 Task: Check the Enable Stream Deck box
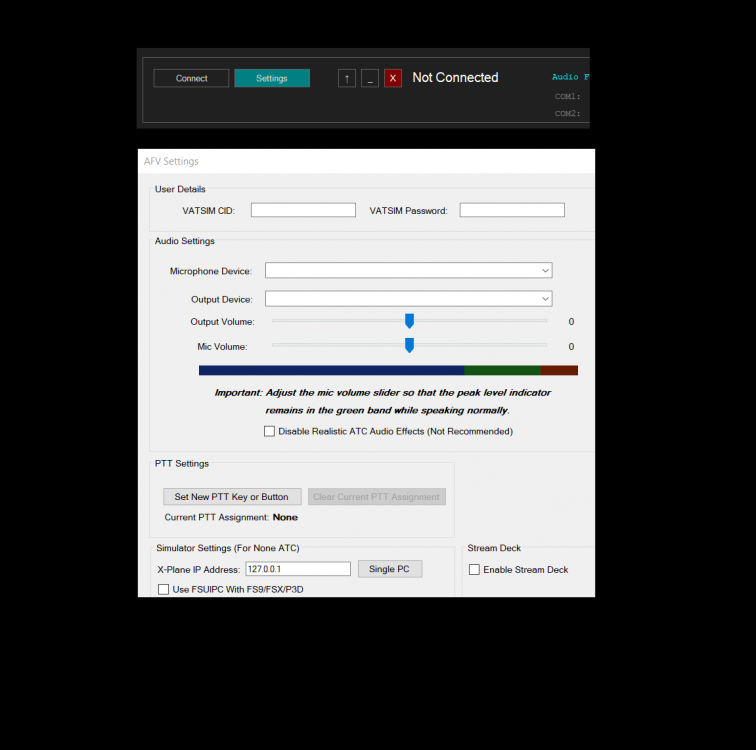475,570
